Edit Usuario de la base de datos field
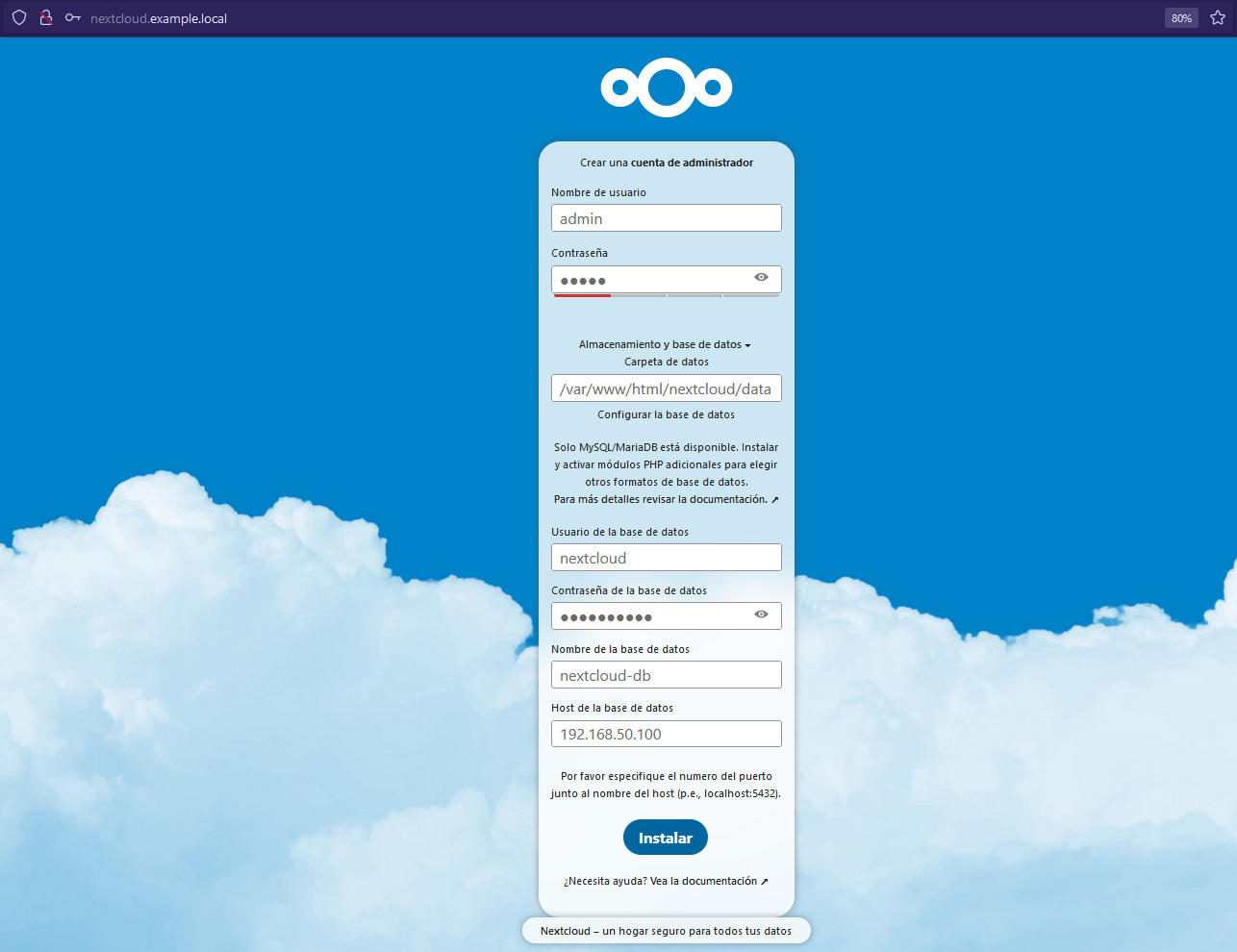The height and width of the screenshot is (952, 1237). (x=667, y=558)
